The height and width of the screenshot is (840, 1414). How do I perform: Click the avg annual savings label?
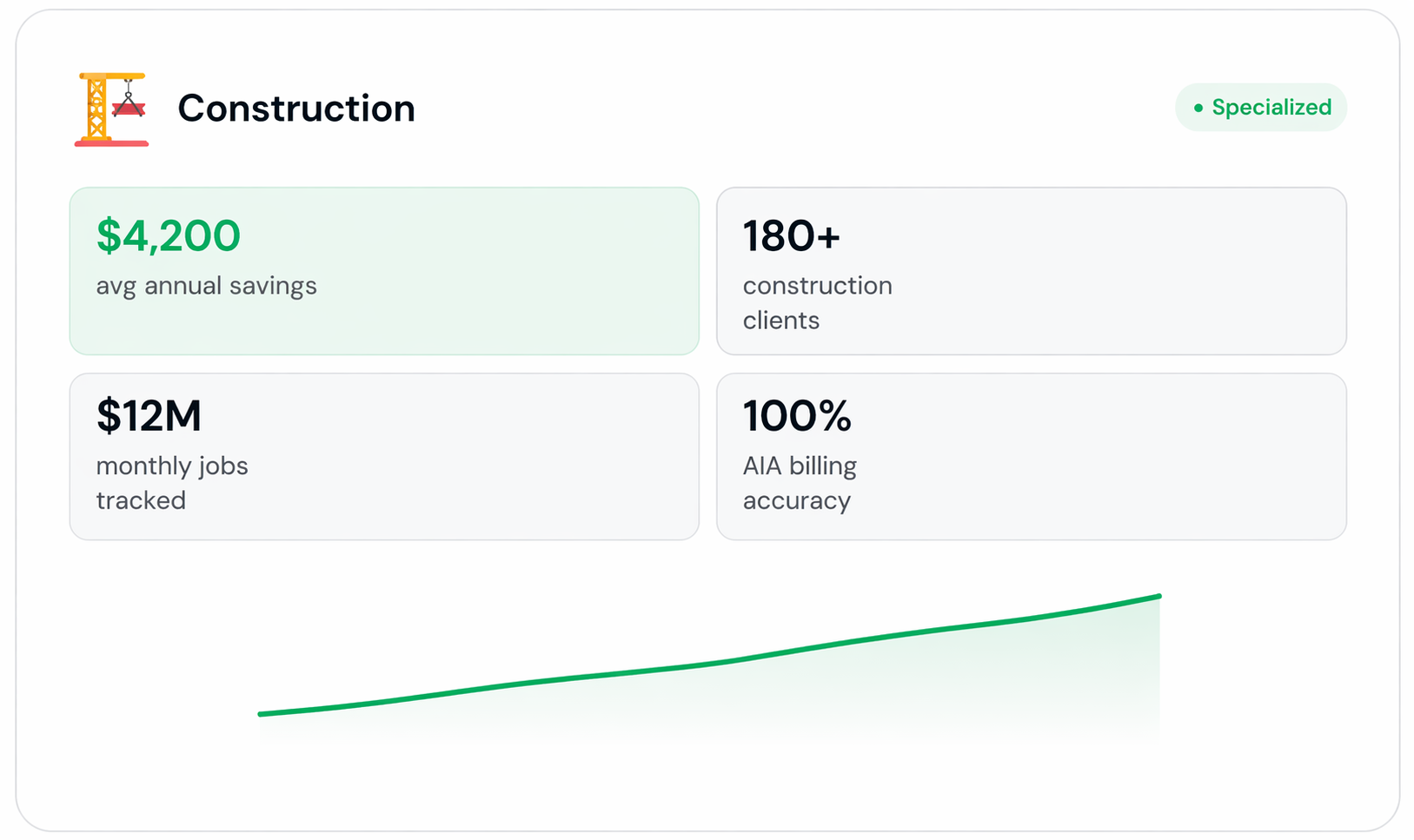[x=206, y=286]
